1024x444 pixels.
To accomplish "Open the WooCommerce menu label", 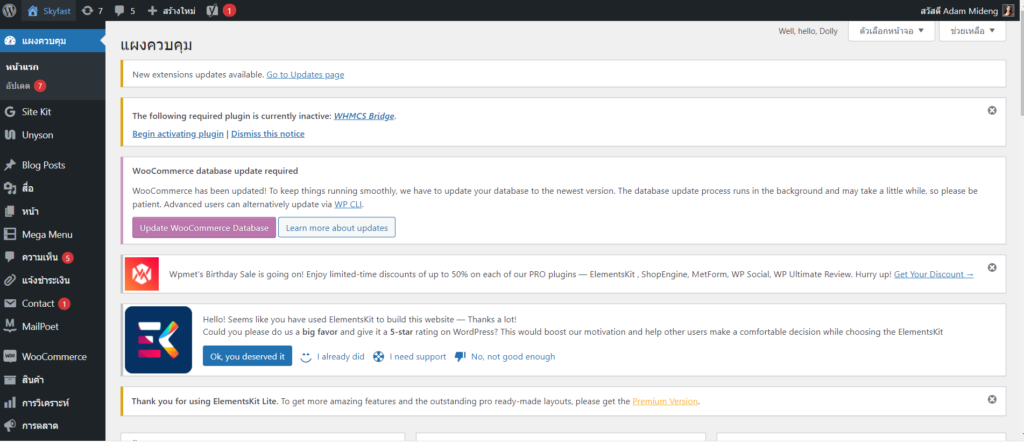I will point(54,357).
